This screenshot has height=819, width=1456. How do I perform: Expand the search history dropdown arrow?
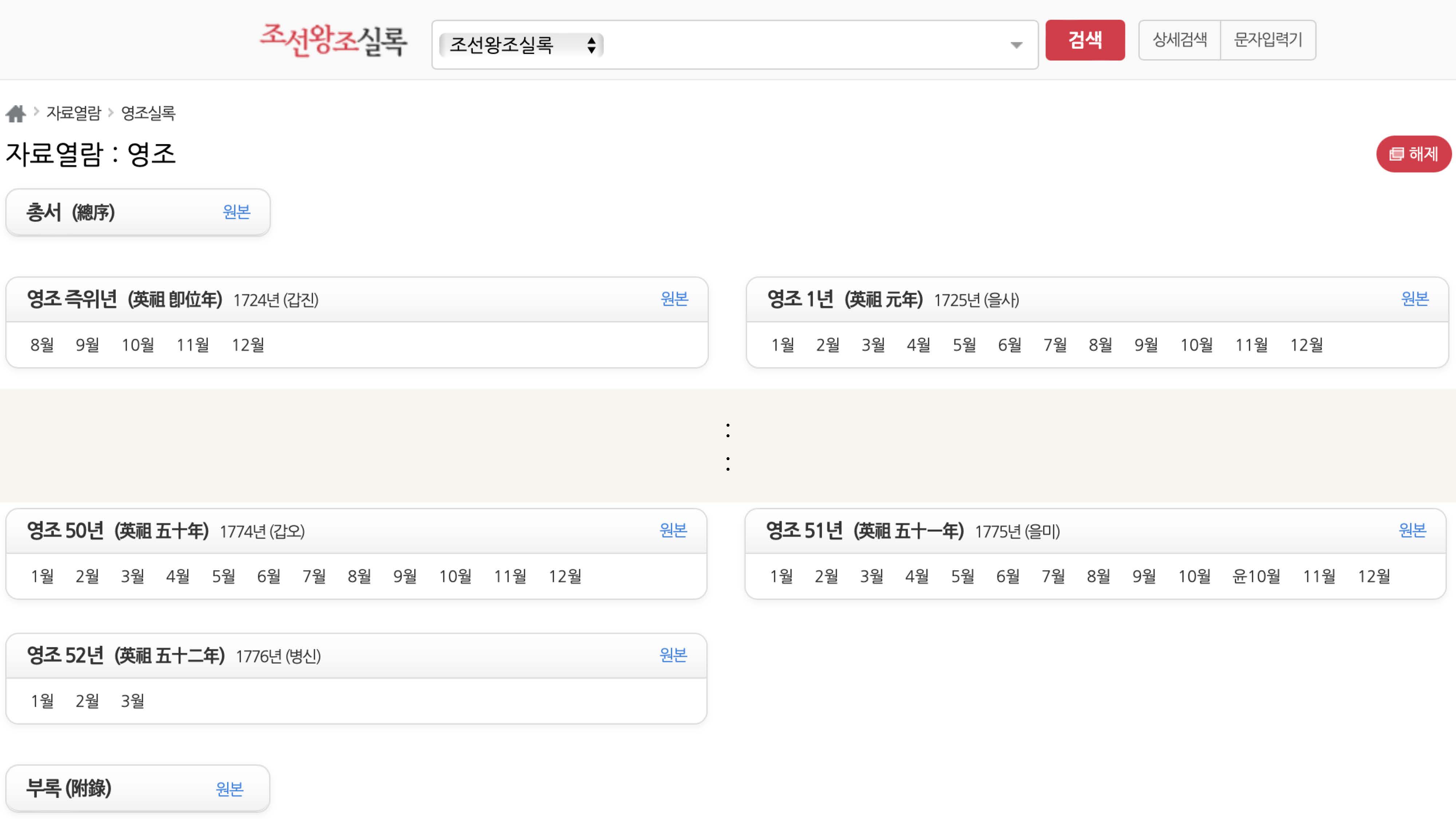click(1016, 45)
